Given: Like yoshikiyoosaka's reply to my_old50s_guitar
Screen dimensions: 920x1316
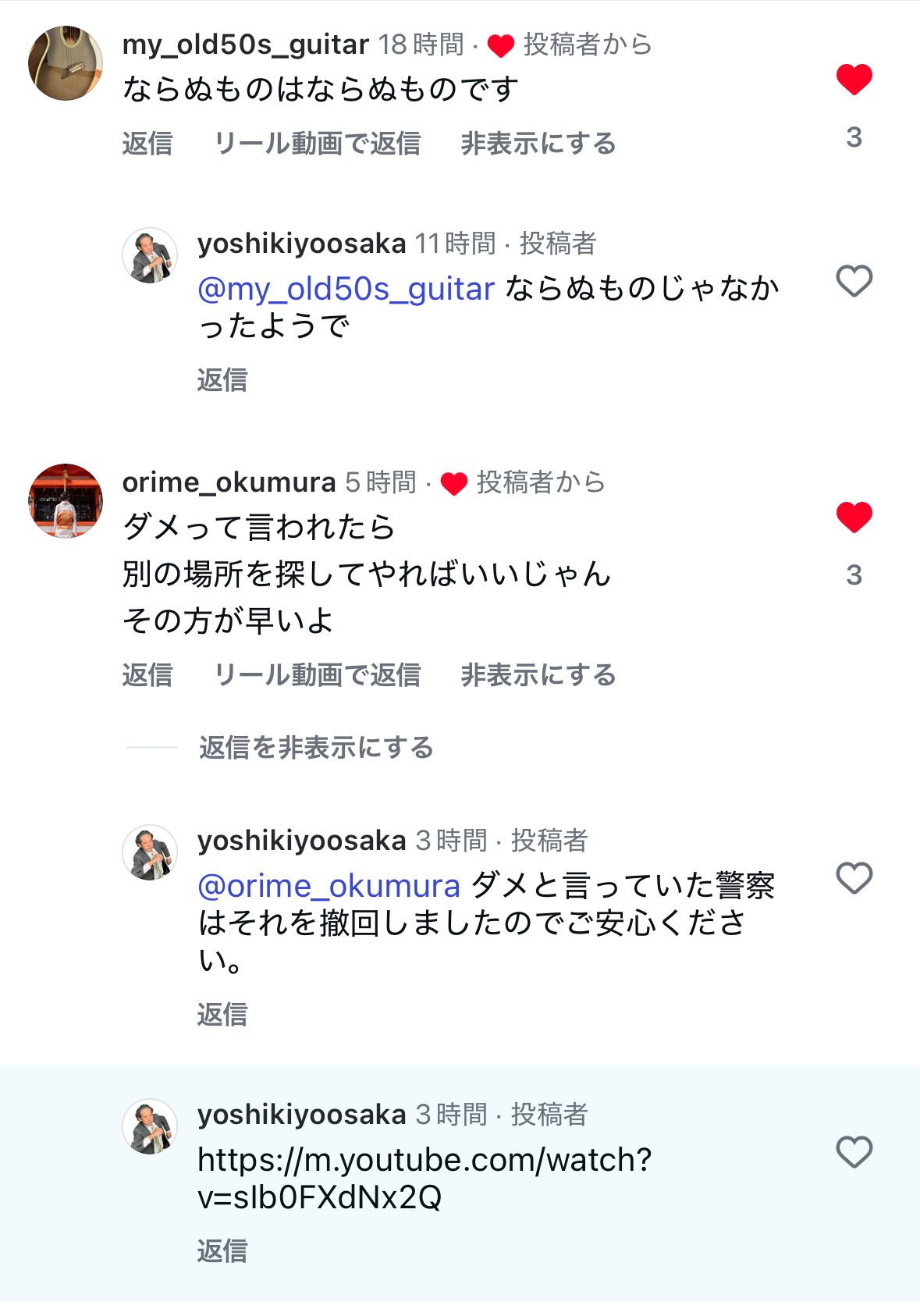Looking at the screenshot, I should [x=854, y=281].
